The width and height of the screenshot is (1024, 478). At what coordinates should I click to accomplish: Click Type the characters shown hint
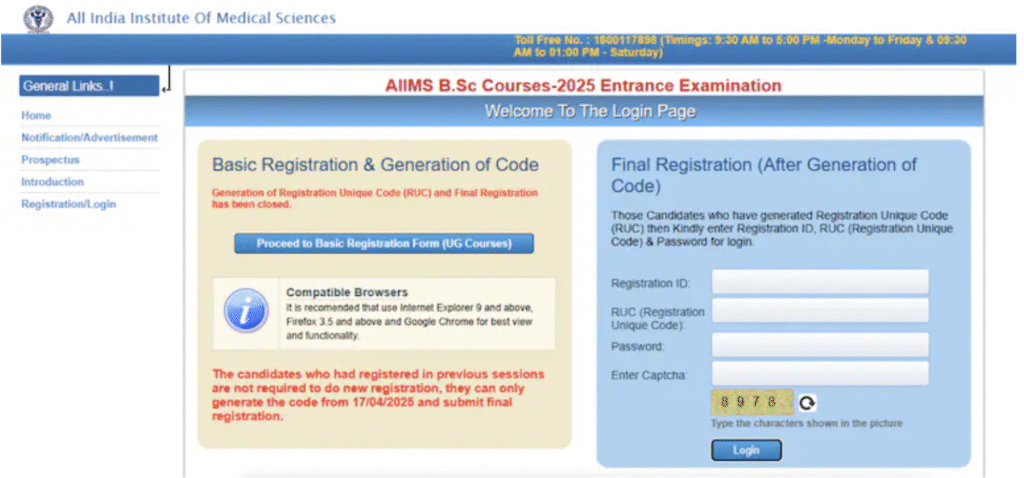point(807,424)
